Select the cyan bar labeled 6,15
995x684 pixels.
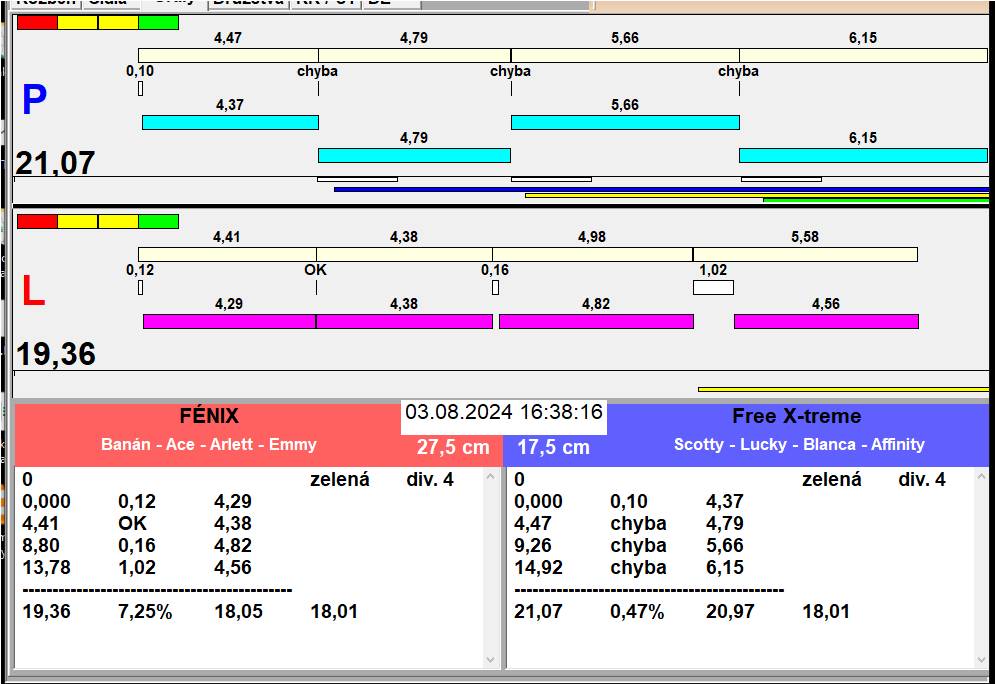(864, 155)
